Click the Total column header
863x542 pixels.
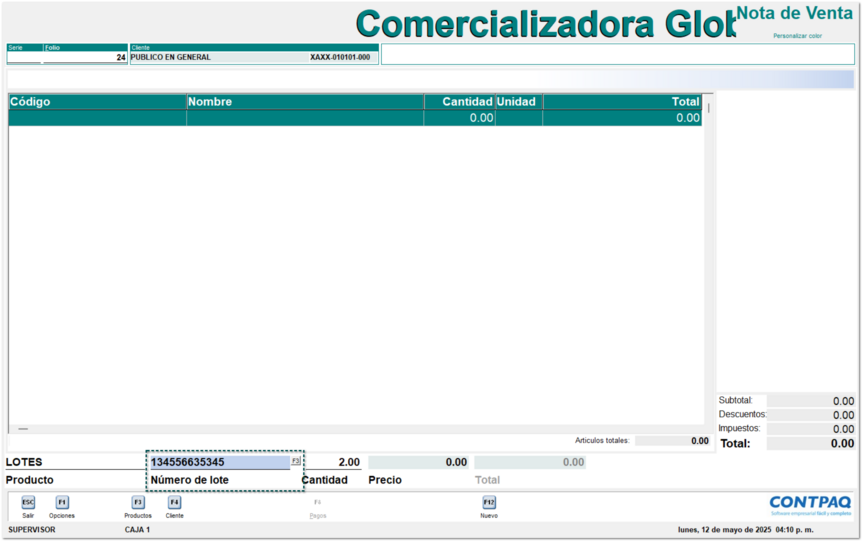click(622, 102)
